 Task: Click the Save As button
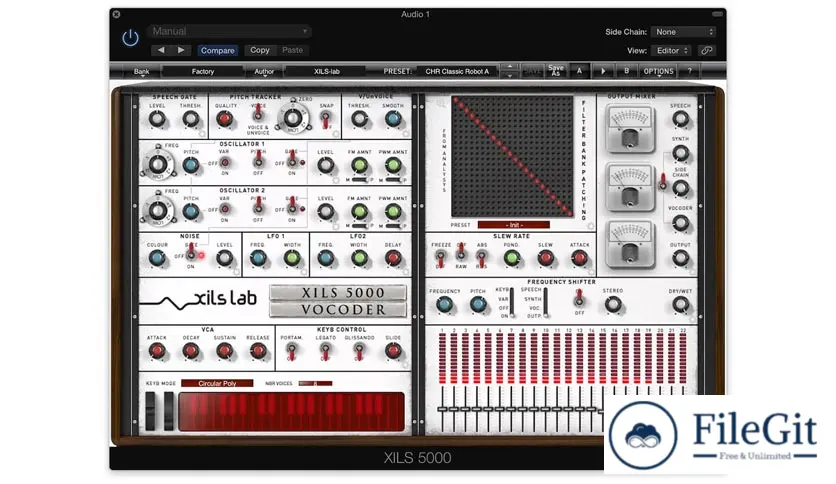tap(556, 71)
